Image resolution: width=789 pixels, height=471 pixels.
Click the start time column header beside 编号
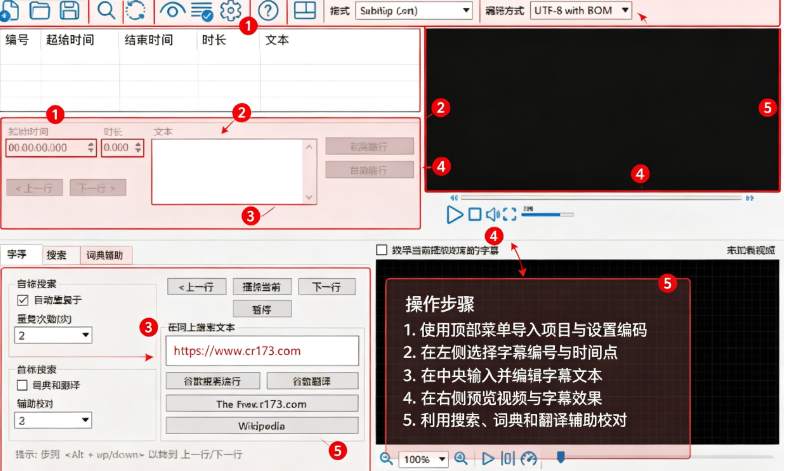click(70, 40)
